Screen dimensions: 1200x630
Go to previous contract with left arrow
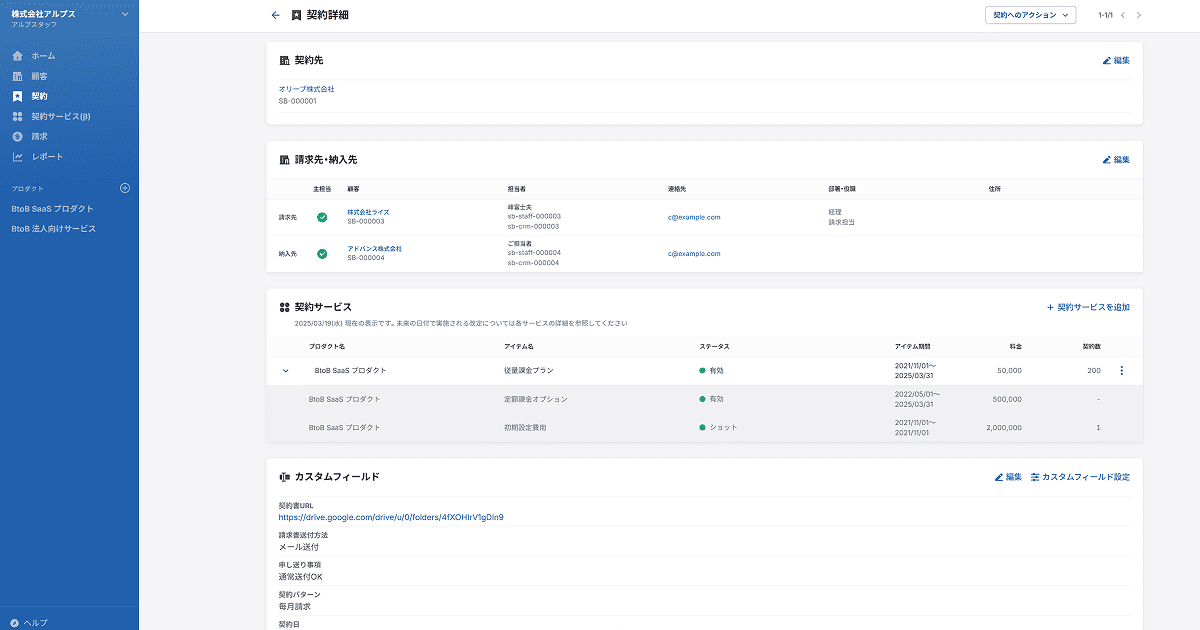(x=1122, y=15)
